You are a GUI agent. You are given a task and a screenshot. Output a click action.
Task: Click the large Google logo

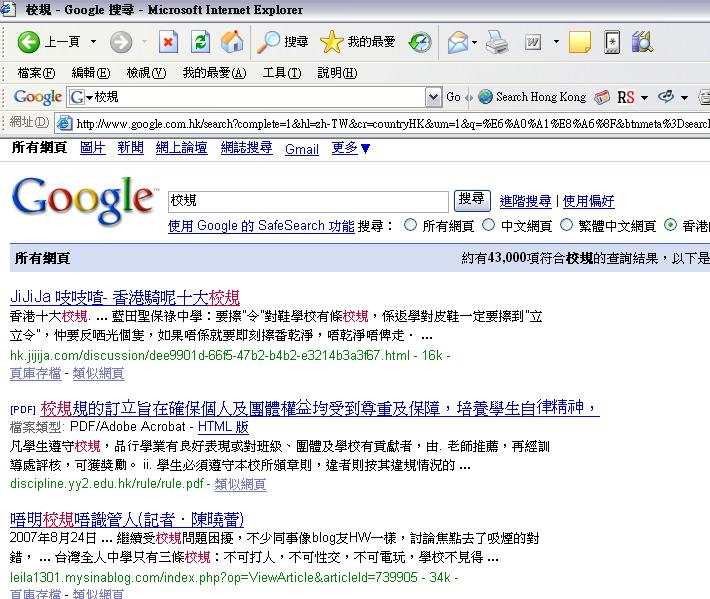pos(84,201)
